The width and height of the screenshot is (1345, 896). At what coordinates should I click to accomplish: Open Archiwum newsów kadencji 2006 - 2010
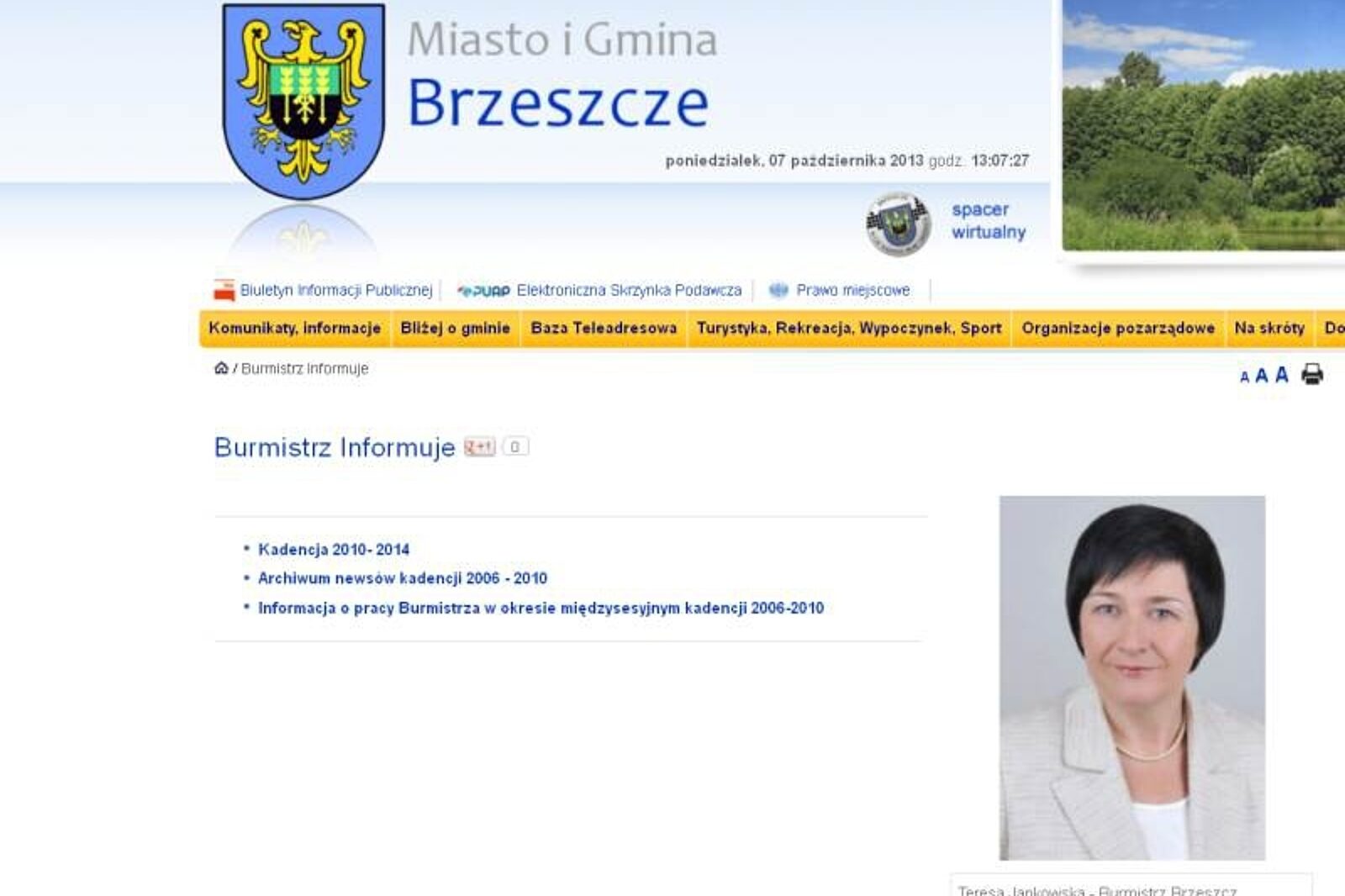[x=402, y=578]
